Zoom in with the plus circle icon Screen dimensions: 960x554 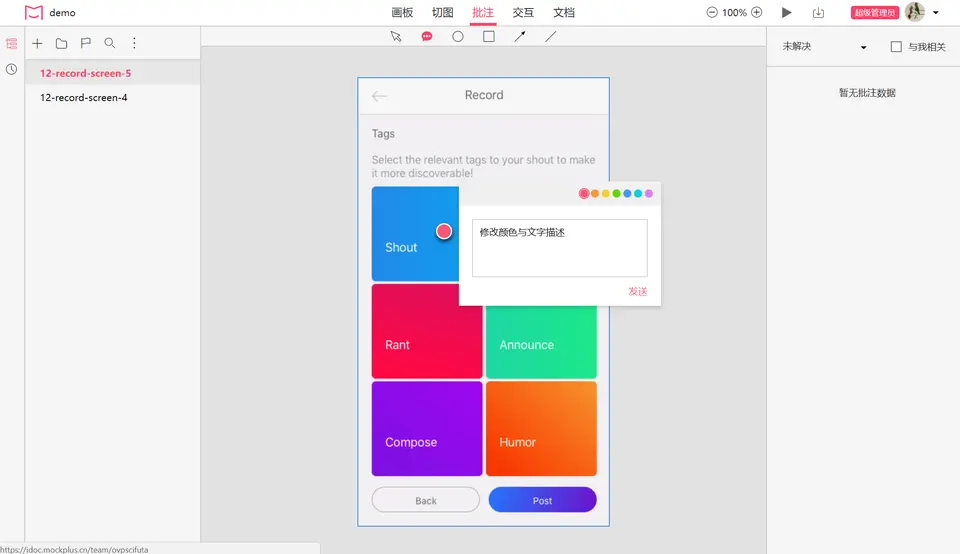tap(757, 12)
